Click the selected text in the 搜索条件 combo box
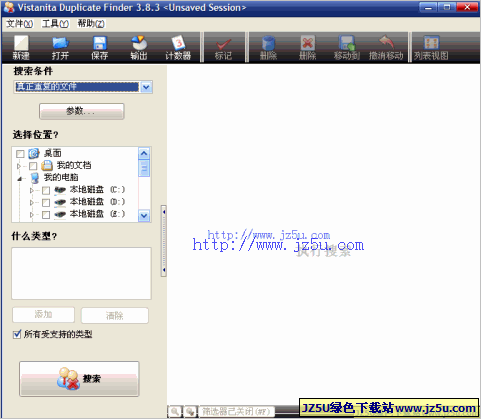Image resolution: width=481 pixels, height=419 pixels. pos(77,87)
